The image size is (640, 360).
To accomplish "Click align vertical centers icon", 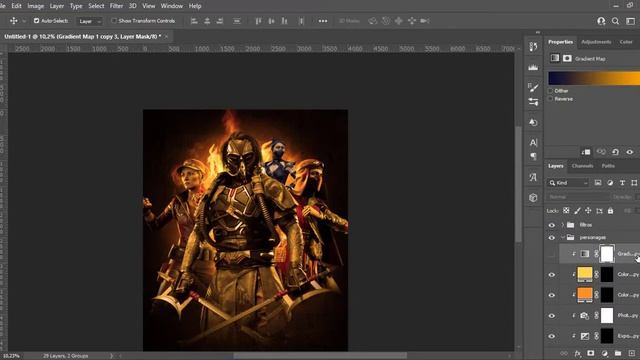I will pos(271,21).
